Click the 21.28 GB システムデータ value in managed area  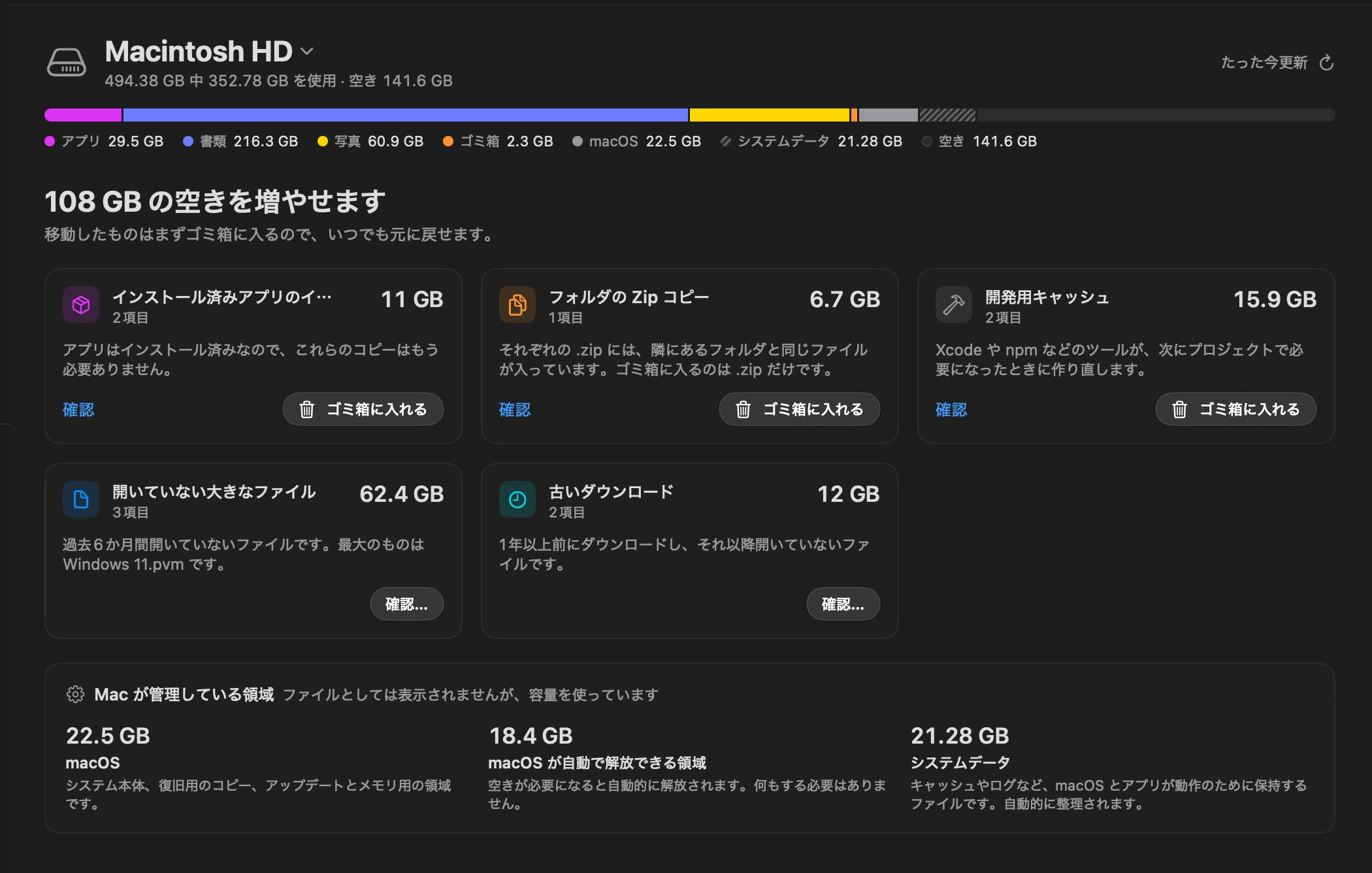coord(960,736)
